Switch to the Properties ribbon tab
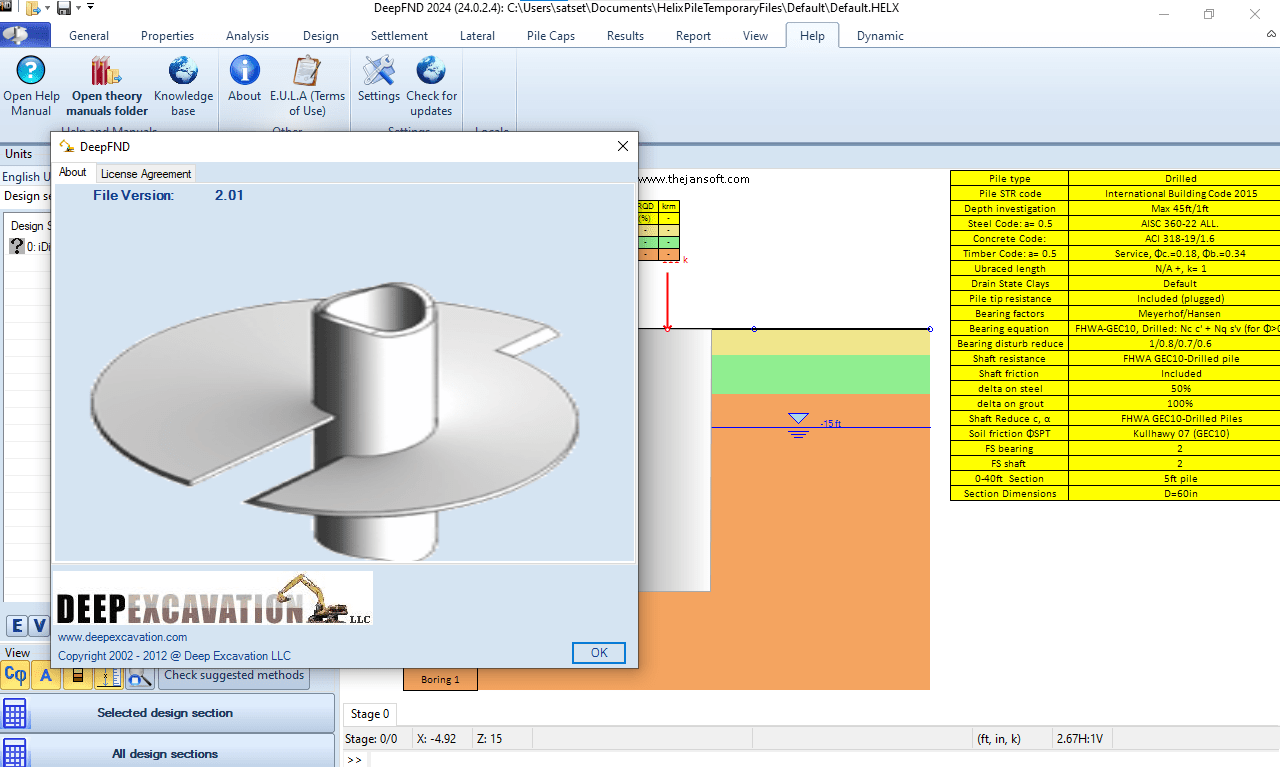Image resolution: width=1280 pixels, height=767 pixels. point(168,36)
